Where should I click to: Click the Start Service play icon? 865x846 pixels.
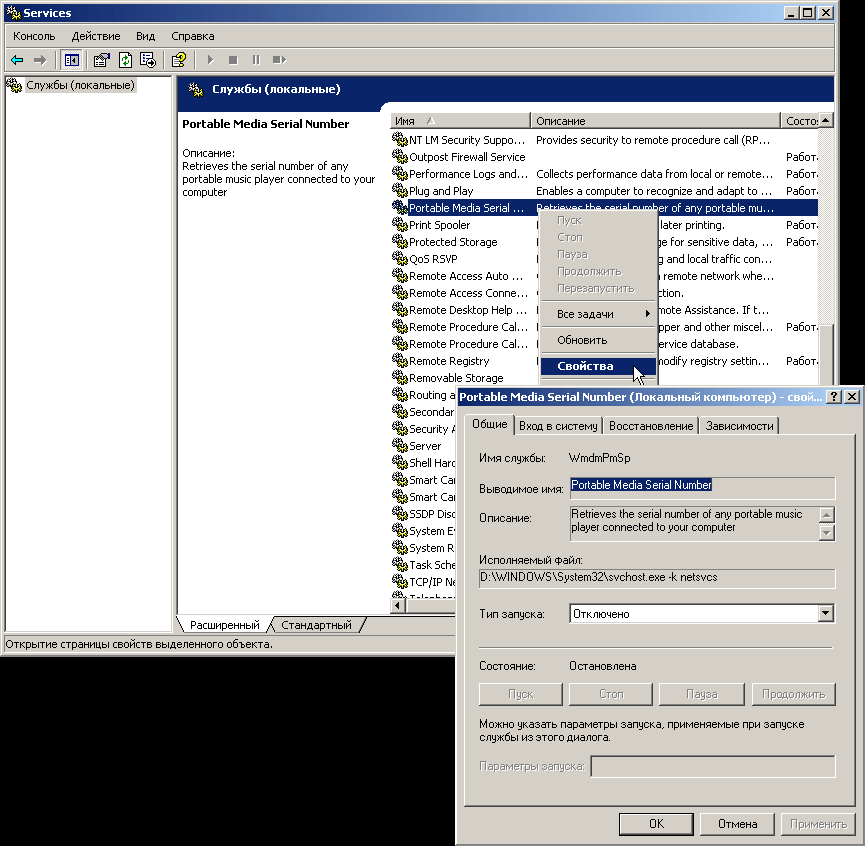click(210, 60)
